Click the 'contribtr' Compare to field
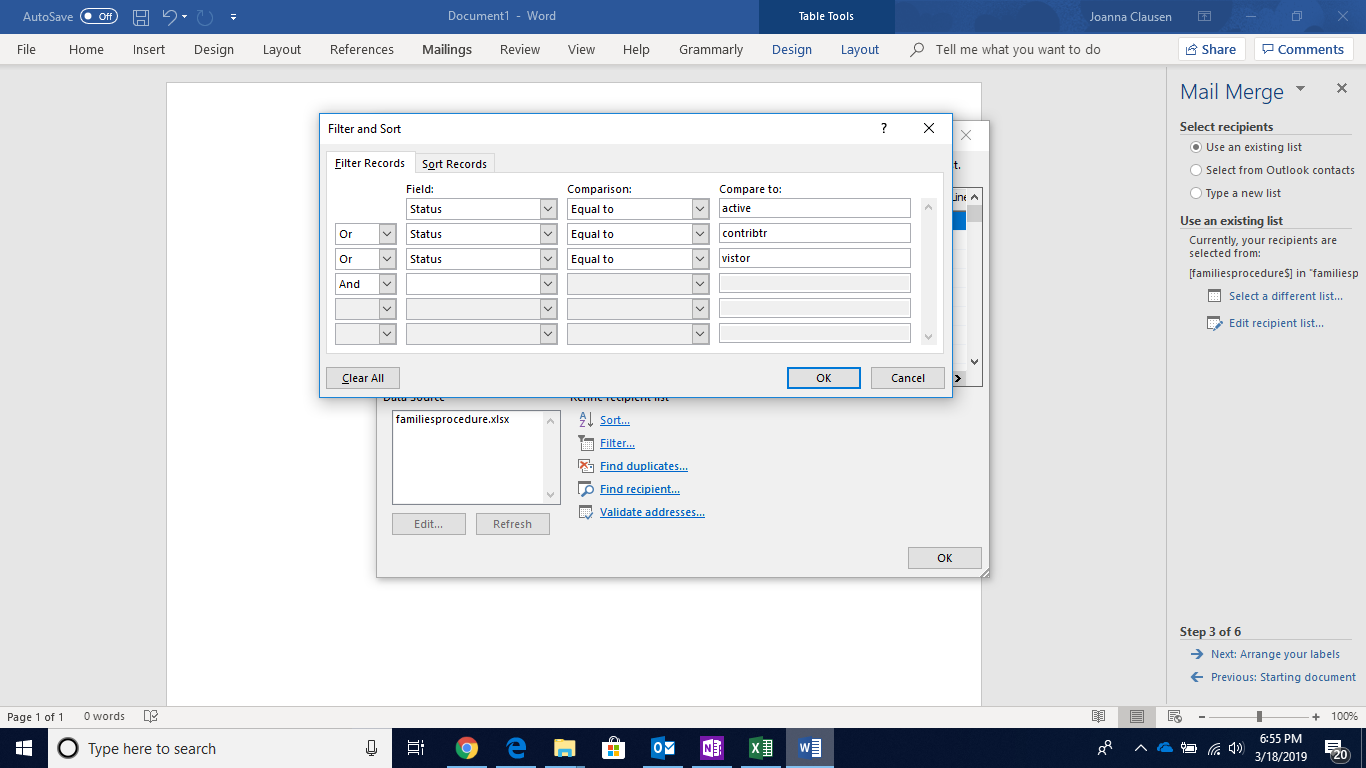1366x768 pixels. 815,233
